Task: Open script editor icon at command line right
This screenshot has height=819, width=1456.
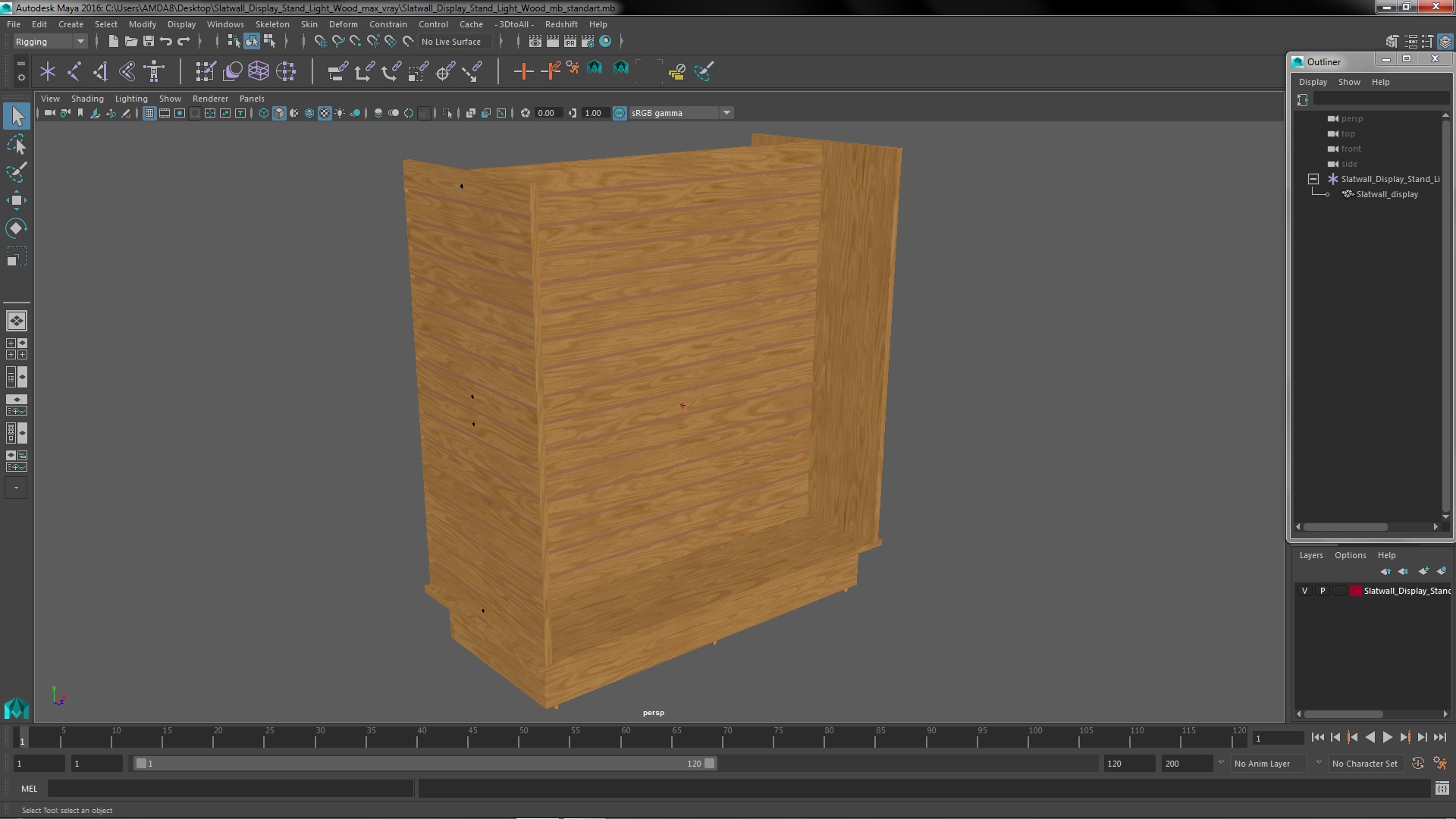Action: tap(1442, 789)
